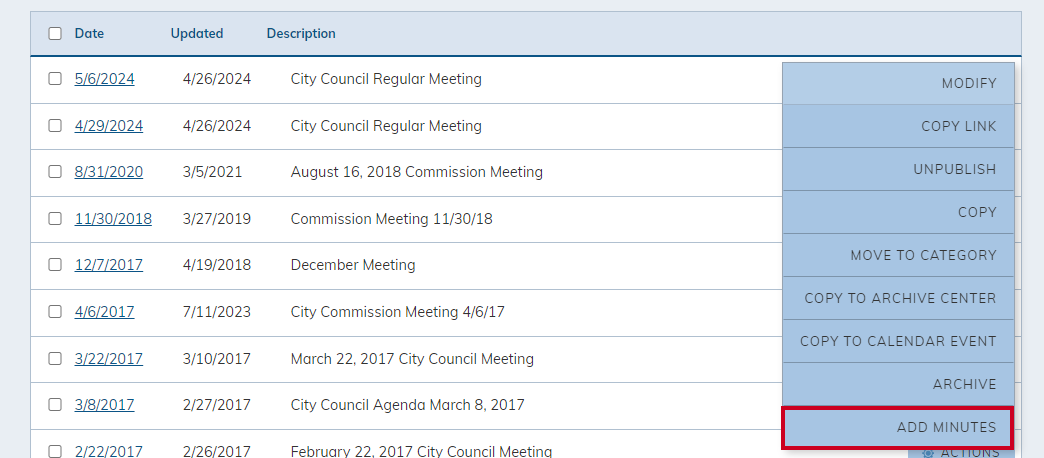Collapse the Actions dropdown button

click(x=961, y=452)
